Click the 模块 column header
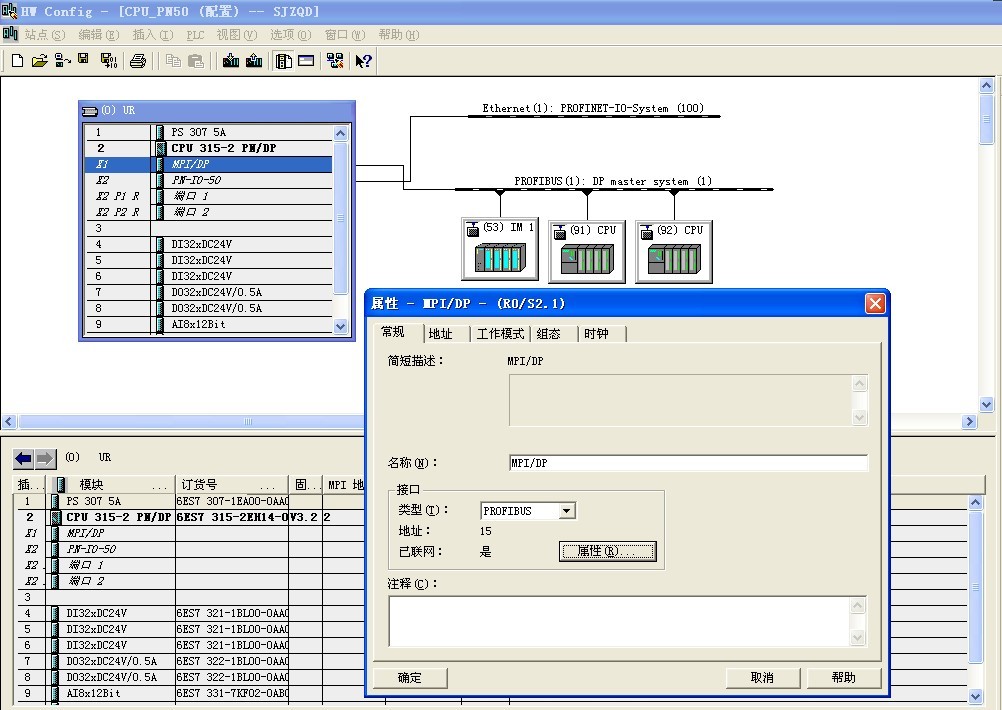Viewport: 1002px width, 710px height. (112, 485)
